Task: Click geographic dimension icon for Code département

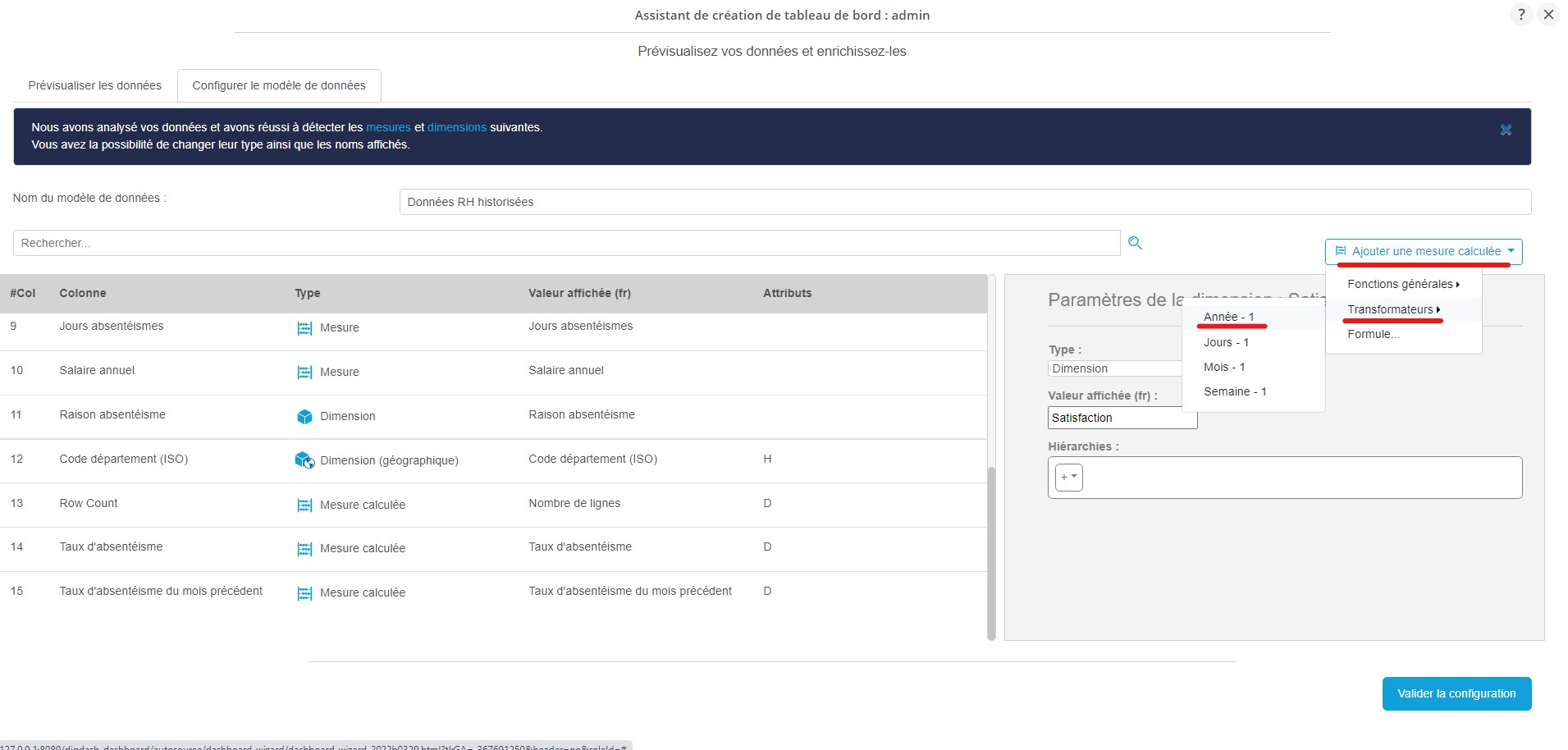Action: (304, 460)
